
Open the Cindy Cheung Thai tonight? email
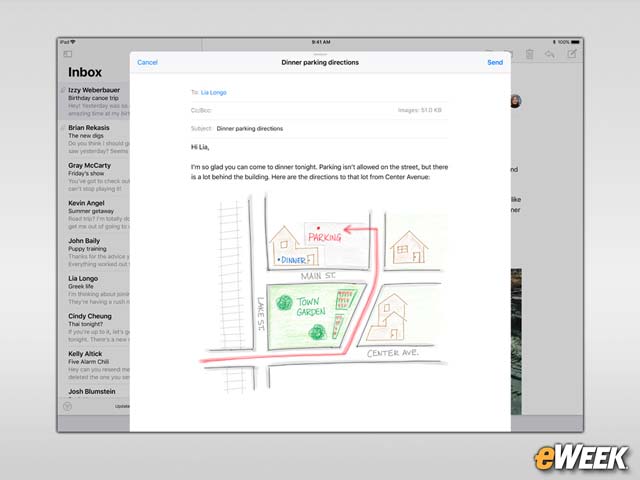[x=95, y=328]
